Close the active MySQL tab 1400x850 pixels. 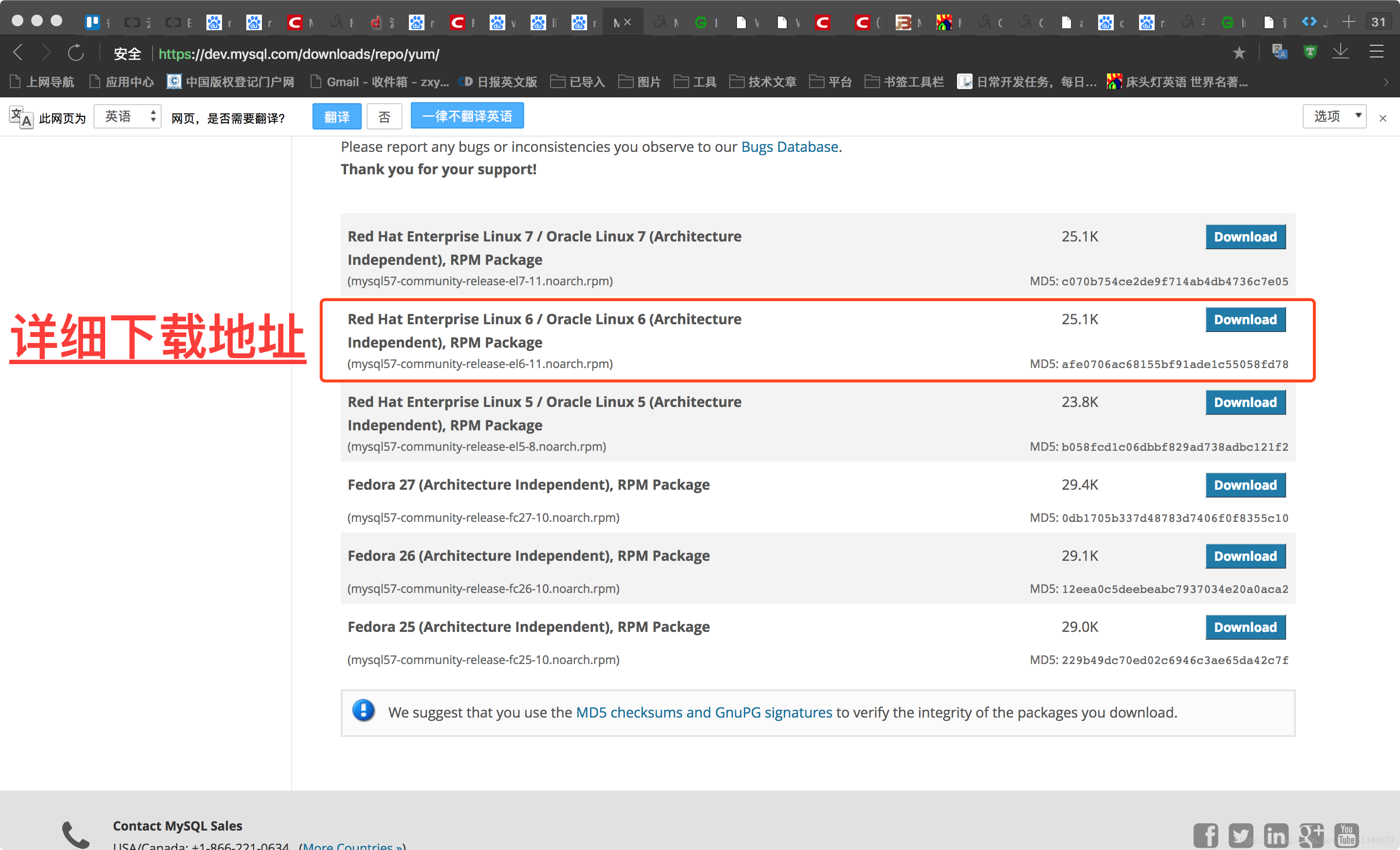[627, 22]
